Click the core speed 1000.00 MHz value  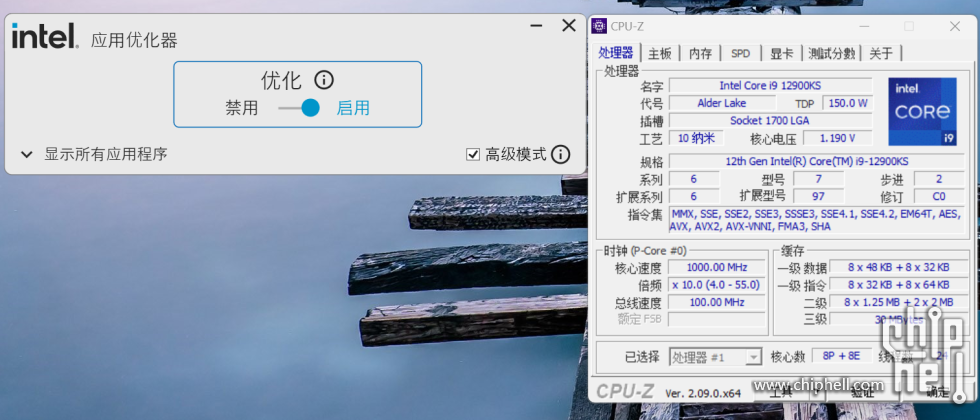click(717, 268)
